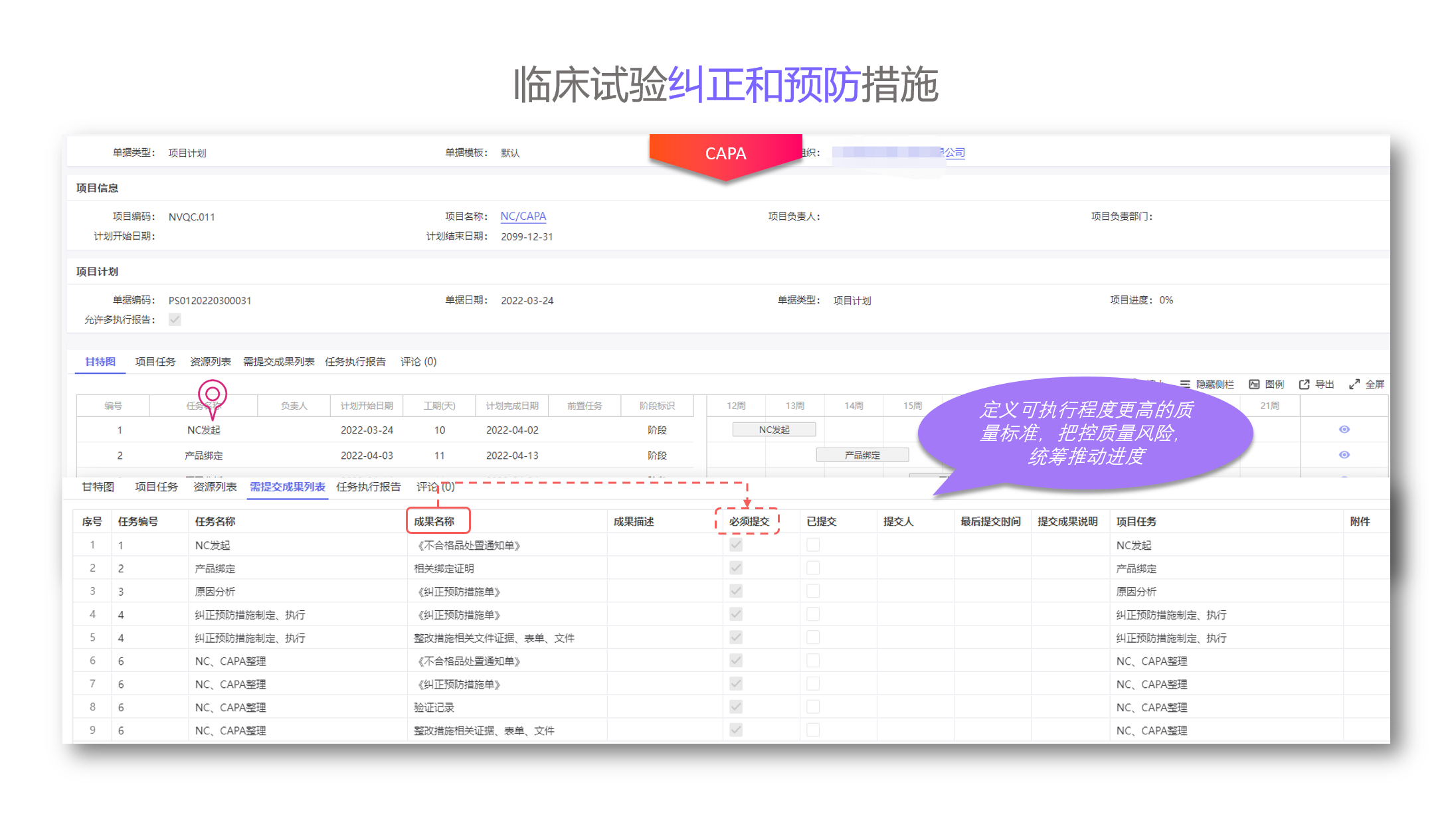Click the 产品绑定 gantt bar
Screen dimensions: 1456x840
pos(862,455)
